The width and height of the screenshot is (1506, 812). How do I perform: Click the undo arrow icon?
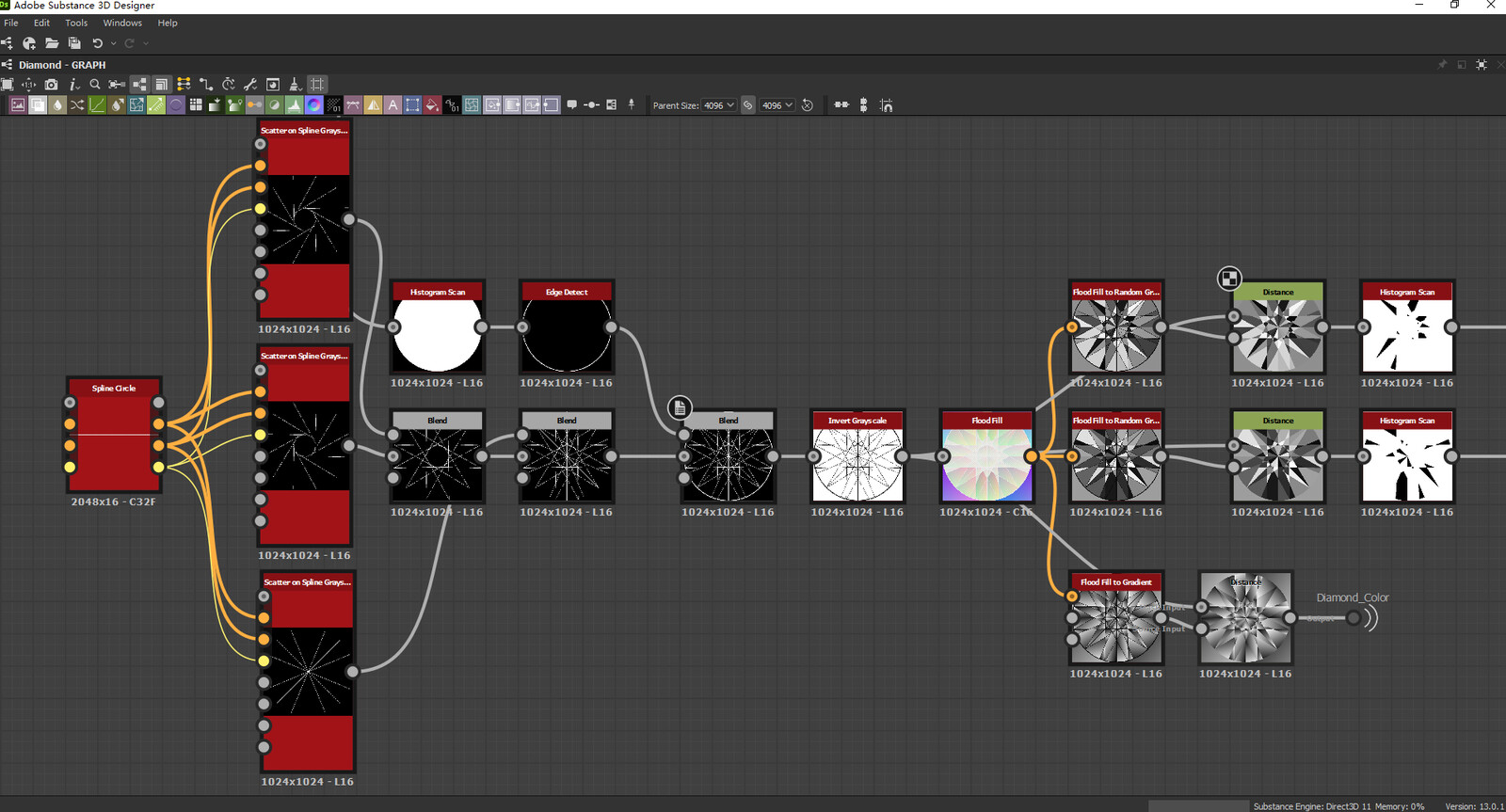pyautogui.click(x=97, y=43)
